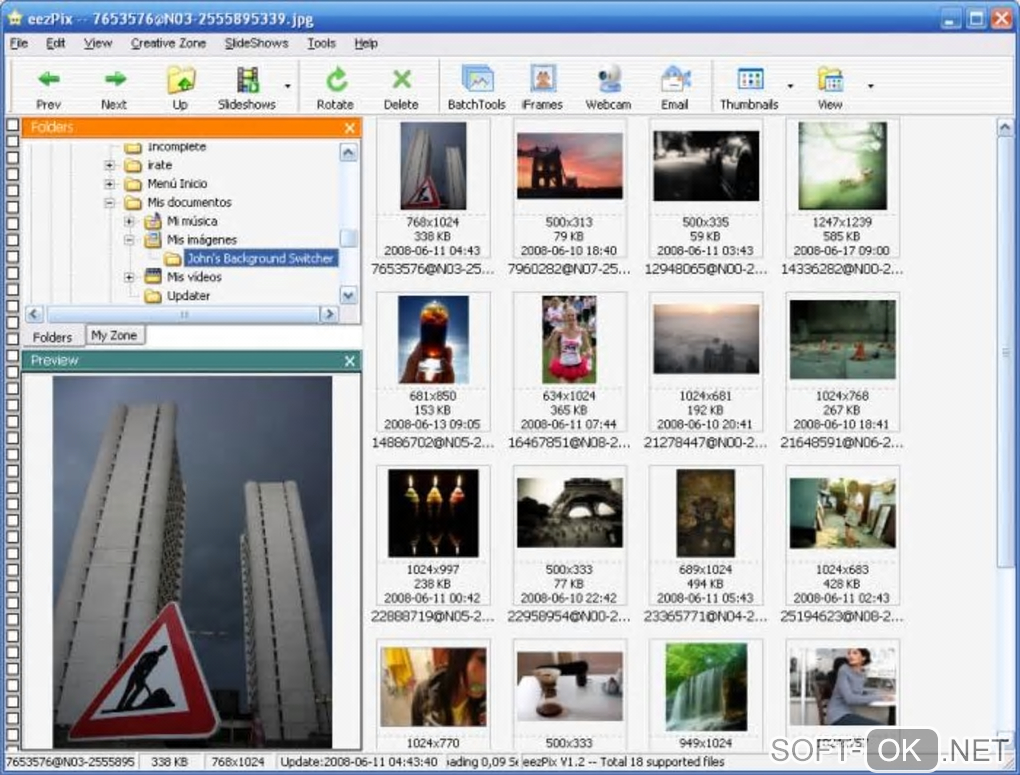
Task: Click the View toolbar icon
Action: 830,88
